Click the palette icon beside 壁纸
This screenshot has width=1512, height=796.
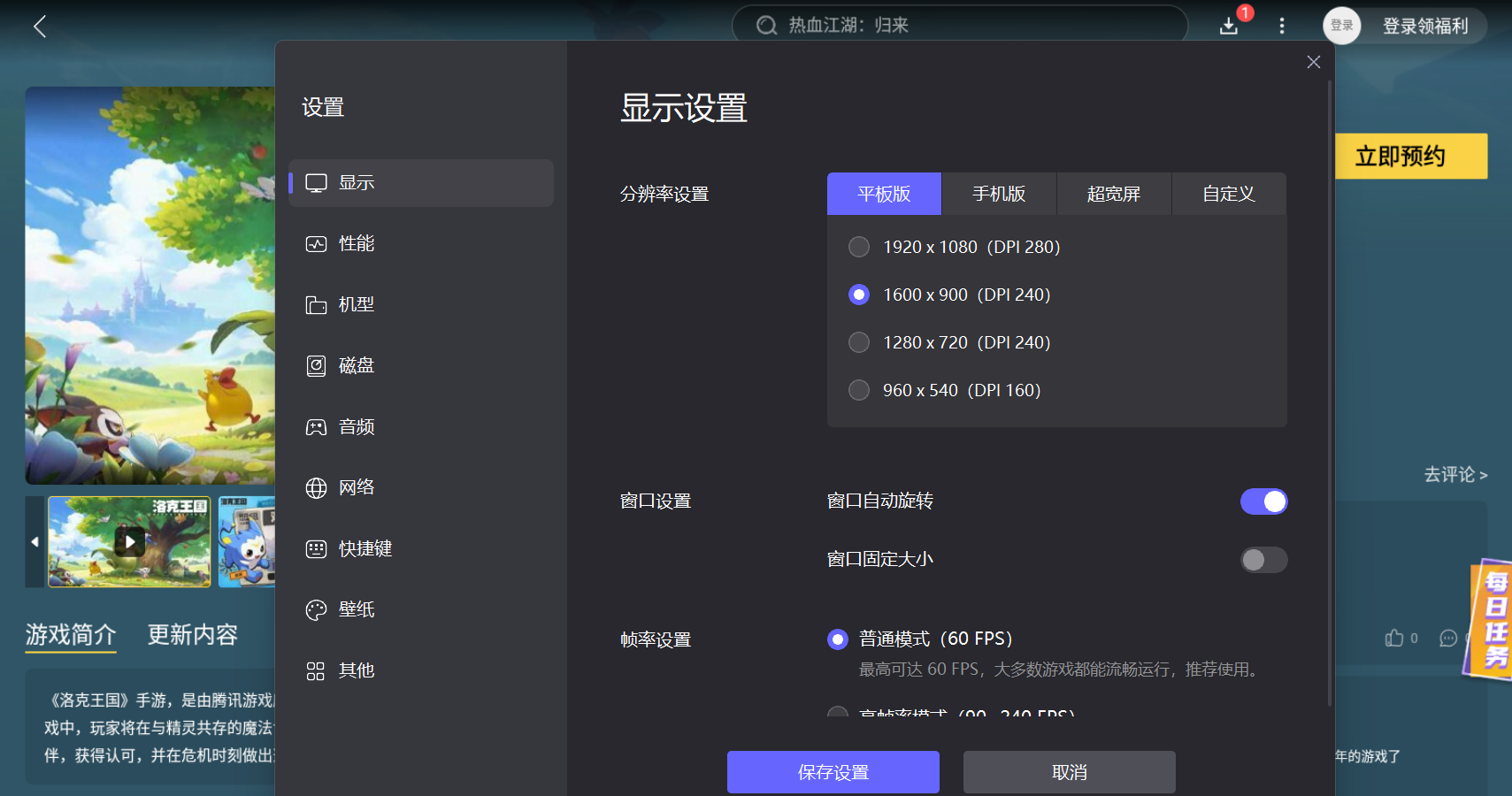316,610
